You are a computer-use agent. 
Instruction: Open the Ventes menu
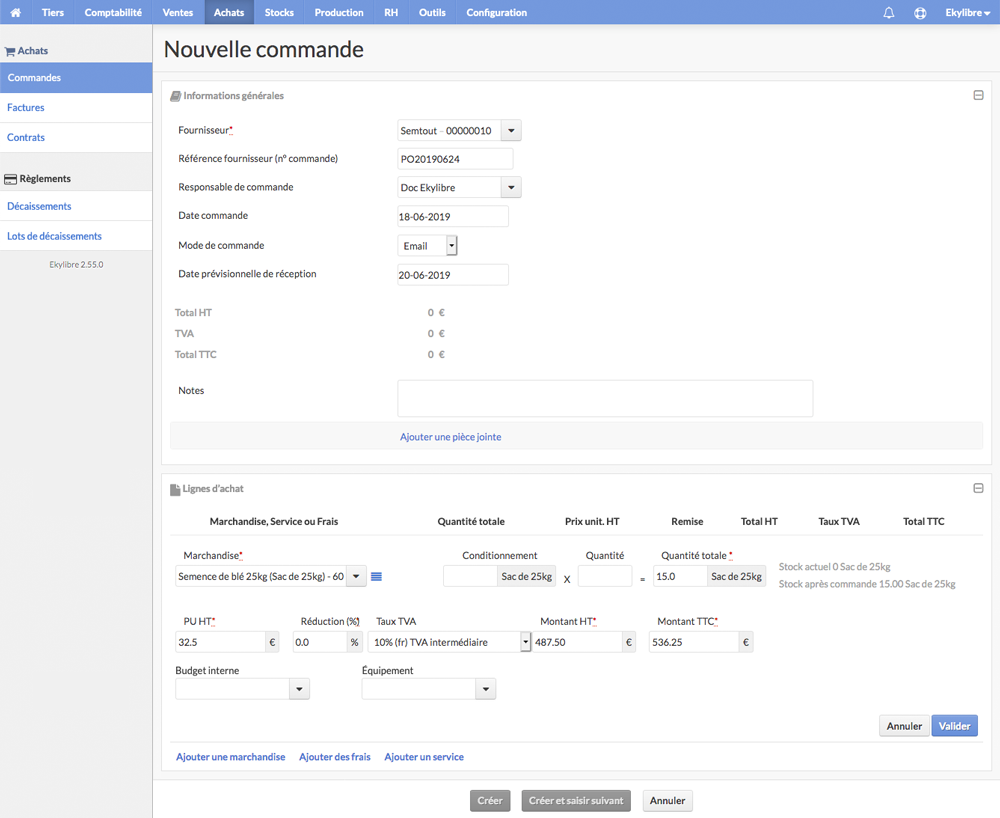pyautogui.click(x=178, y=12)
